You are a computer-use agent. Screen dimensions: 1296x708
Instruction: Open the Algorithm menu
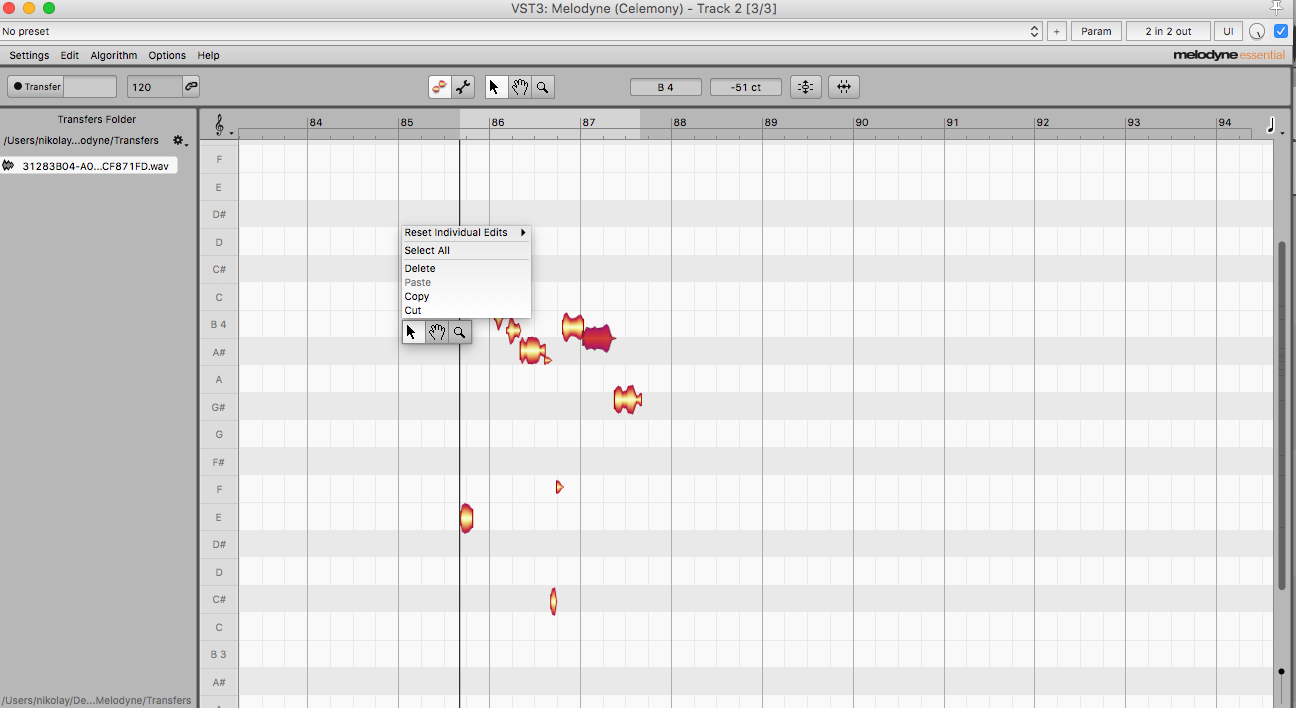pyautogui.click(x=114, y=56)
